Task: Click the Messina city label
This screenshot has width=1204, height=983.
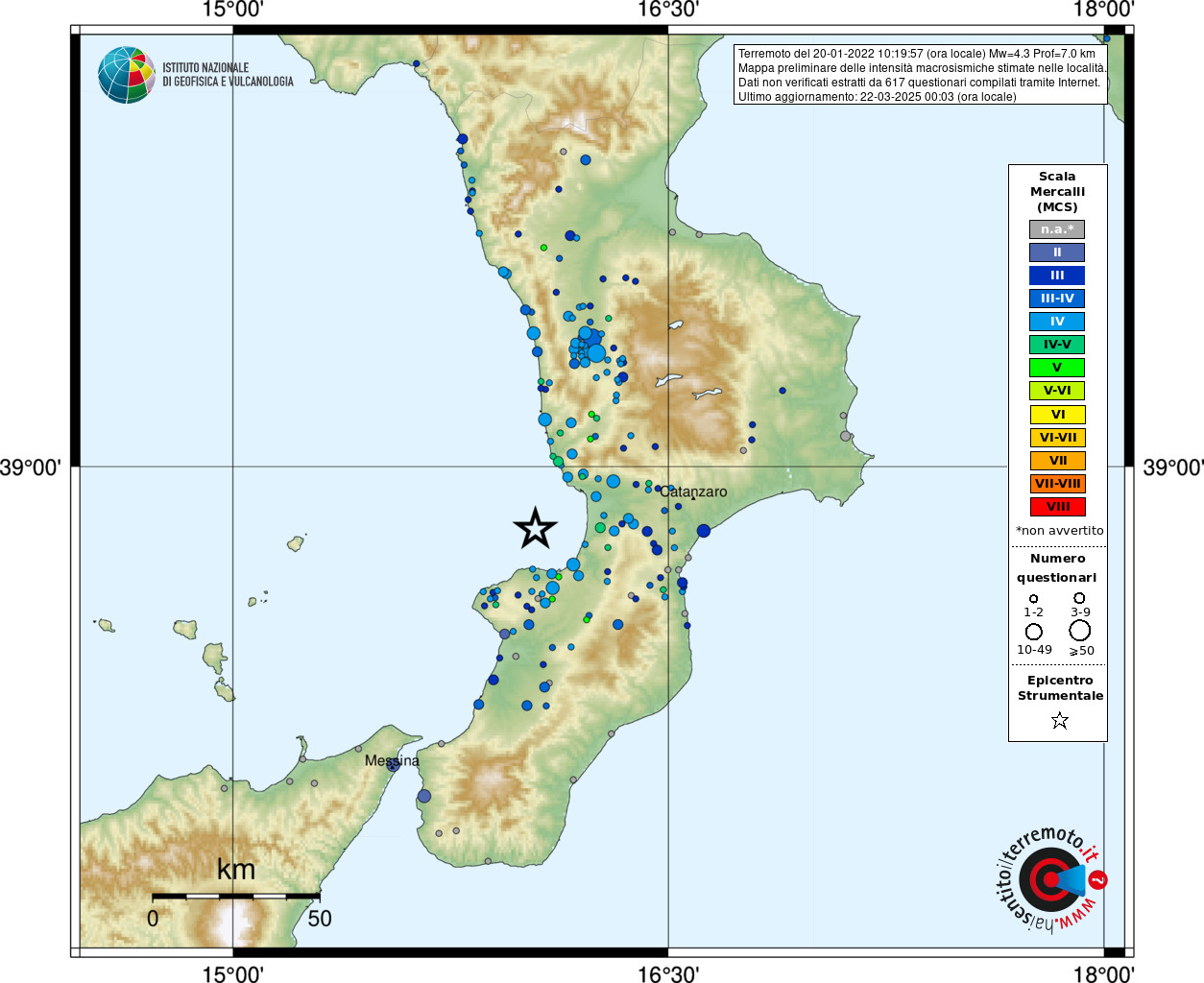Action: [x=392, y=760]
